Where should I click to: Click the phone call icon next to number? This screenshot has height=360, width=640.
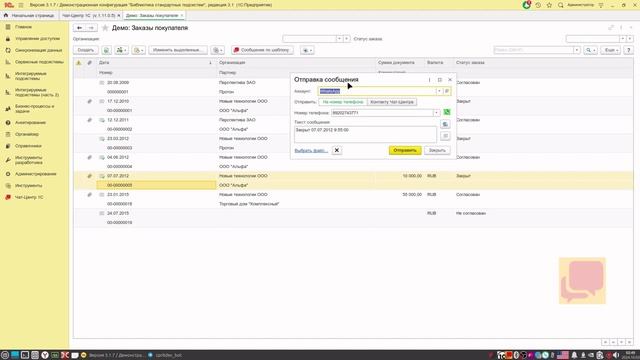447,112
